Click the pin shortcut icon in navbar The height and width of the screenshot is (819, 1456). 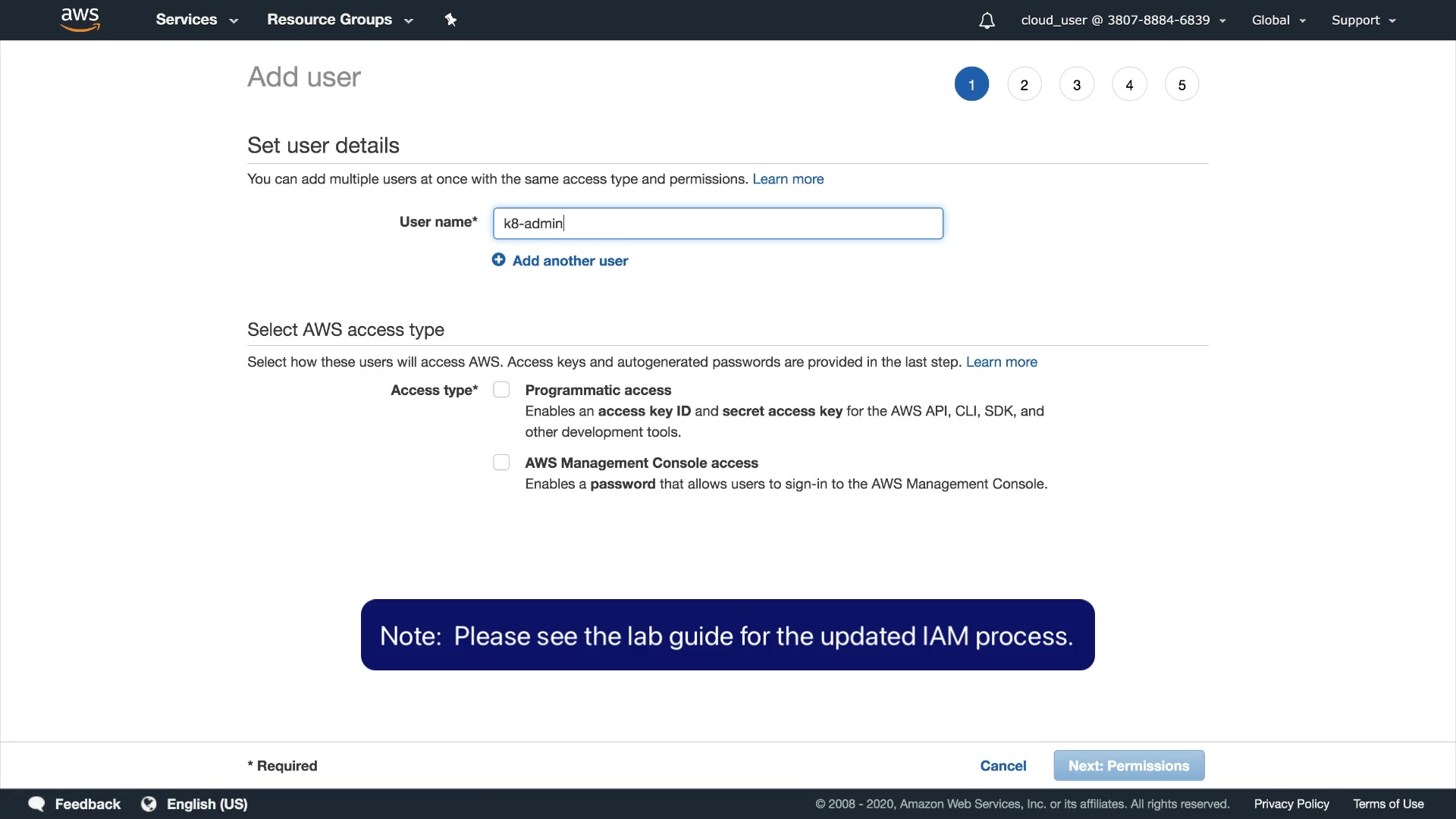point(450,20)
